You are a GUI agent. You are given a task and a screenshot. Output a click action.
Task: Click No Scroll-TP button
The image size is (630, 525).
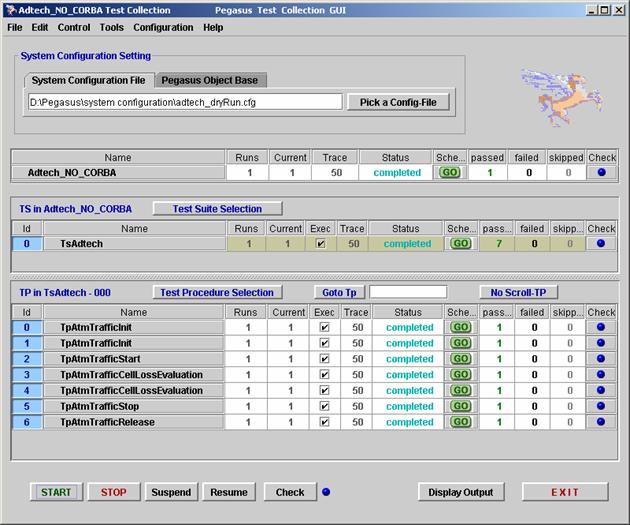[518, 292]
